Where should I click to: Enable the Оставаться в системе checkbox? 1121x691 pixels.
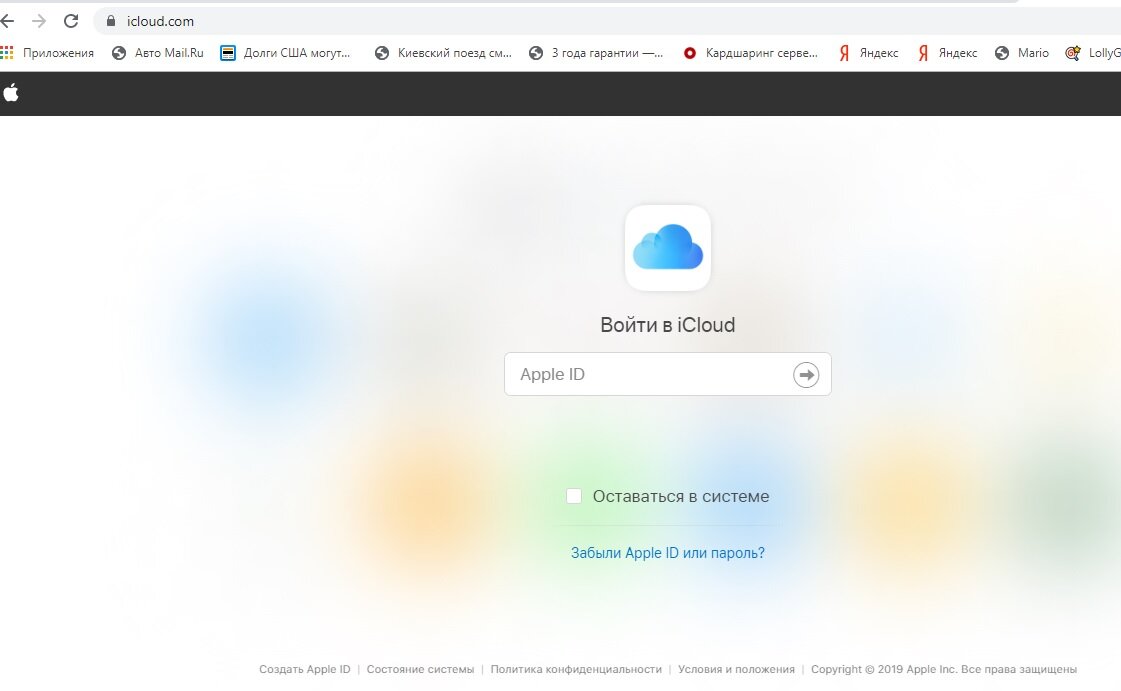pos(573,496)
